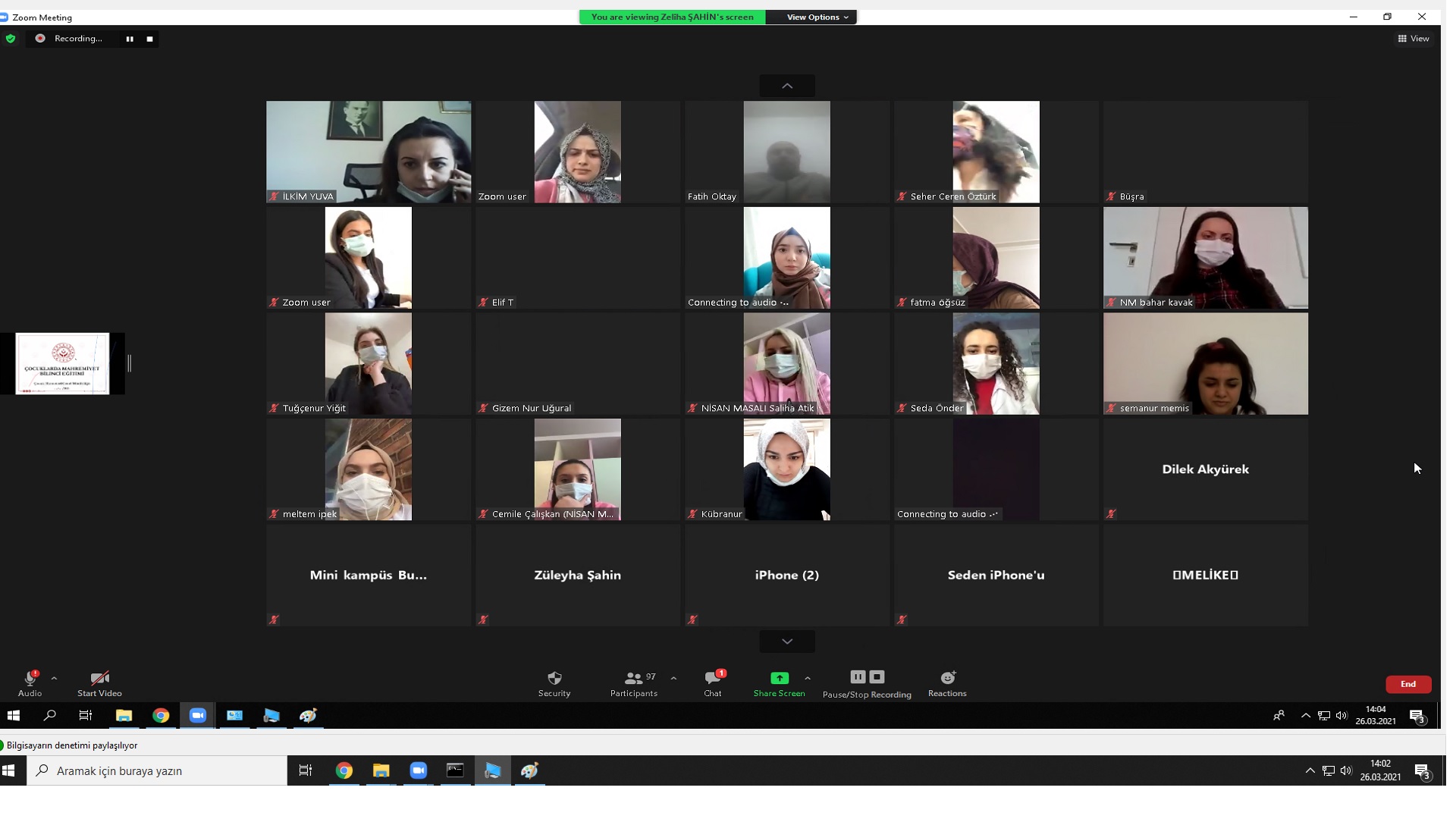This screenshot has height=819, width=1456.
Task: Go to next gallery page
Action: pyautogui.click(x=787, y=642)
